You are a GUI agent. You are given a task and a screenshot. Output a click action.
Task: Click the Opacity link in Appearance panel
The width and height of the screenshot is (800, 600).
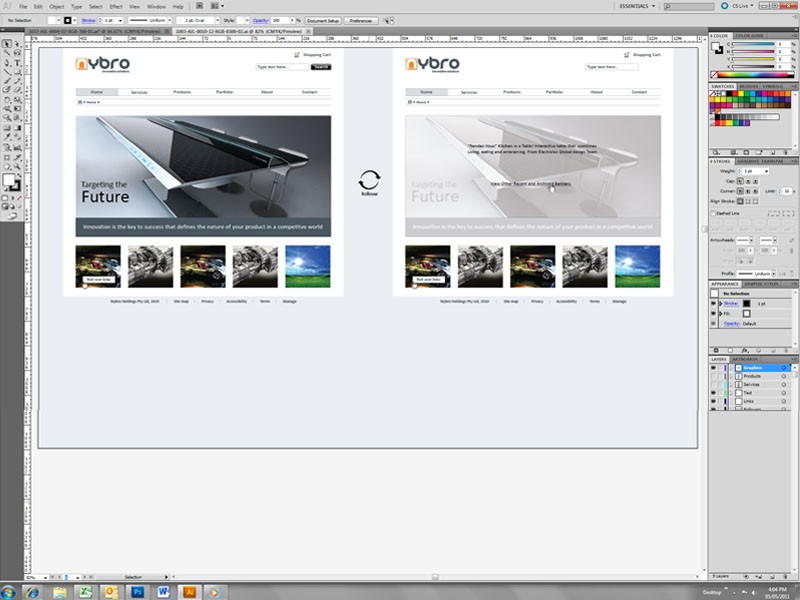(x=732, y=323)
